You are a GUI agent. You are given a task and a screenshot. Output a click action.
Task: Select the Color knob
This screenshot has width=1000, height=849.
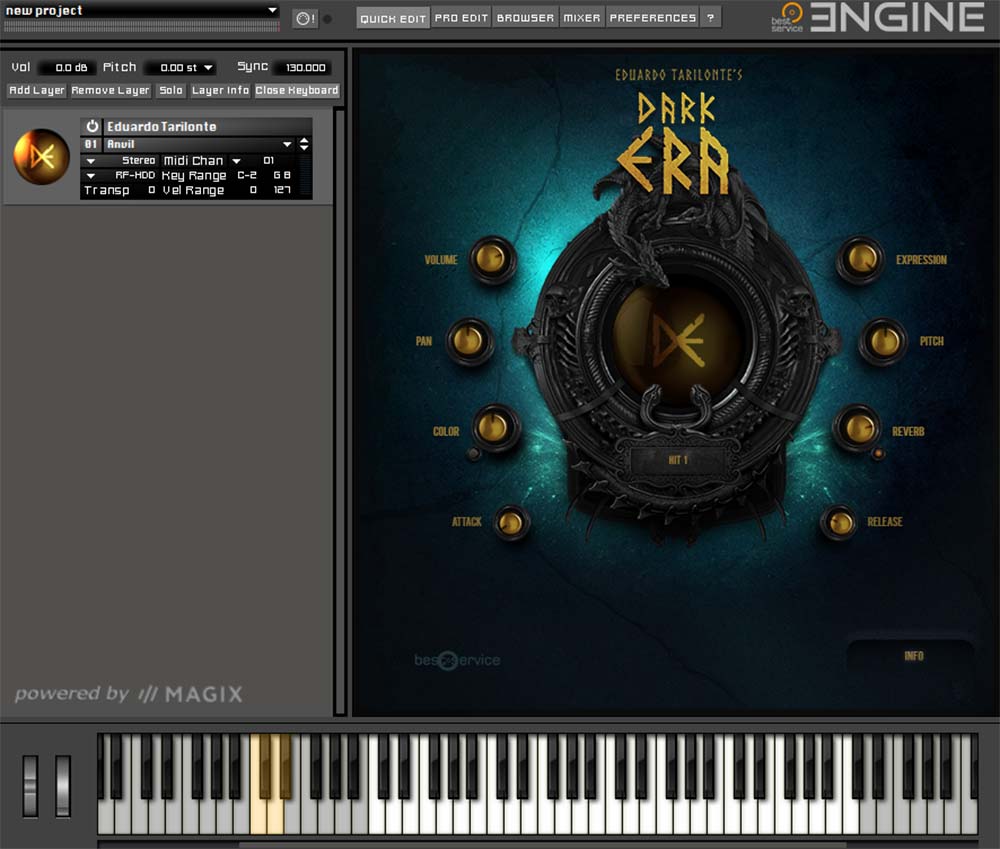[492, 426]
